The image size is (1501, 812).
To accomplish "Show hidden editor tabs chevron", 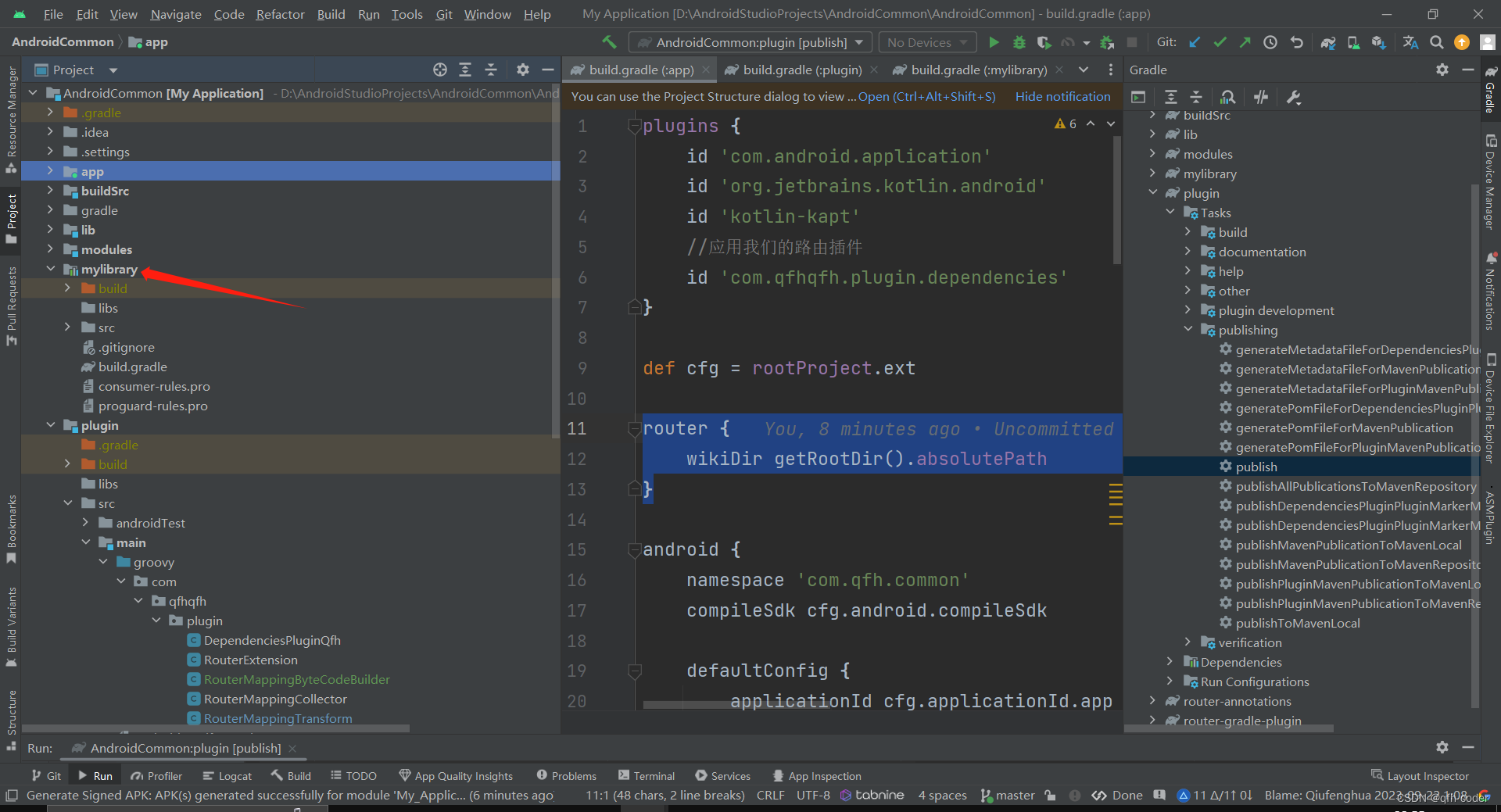I will coord(1084,70).
